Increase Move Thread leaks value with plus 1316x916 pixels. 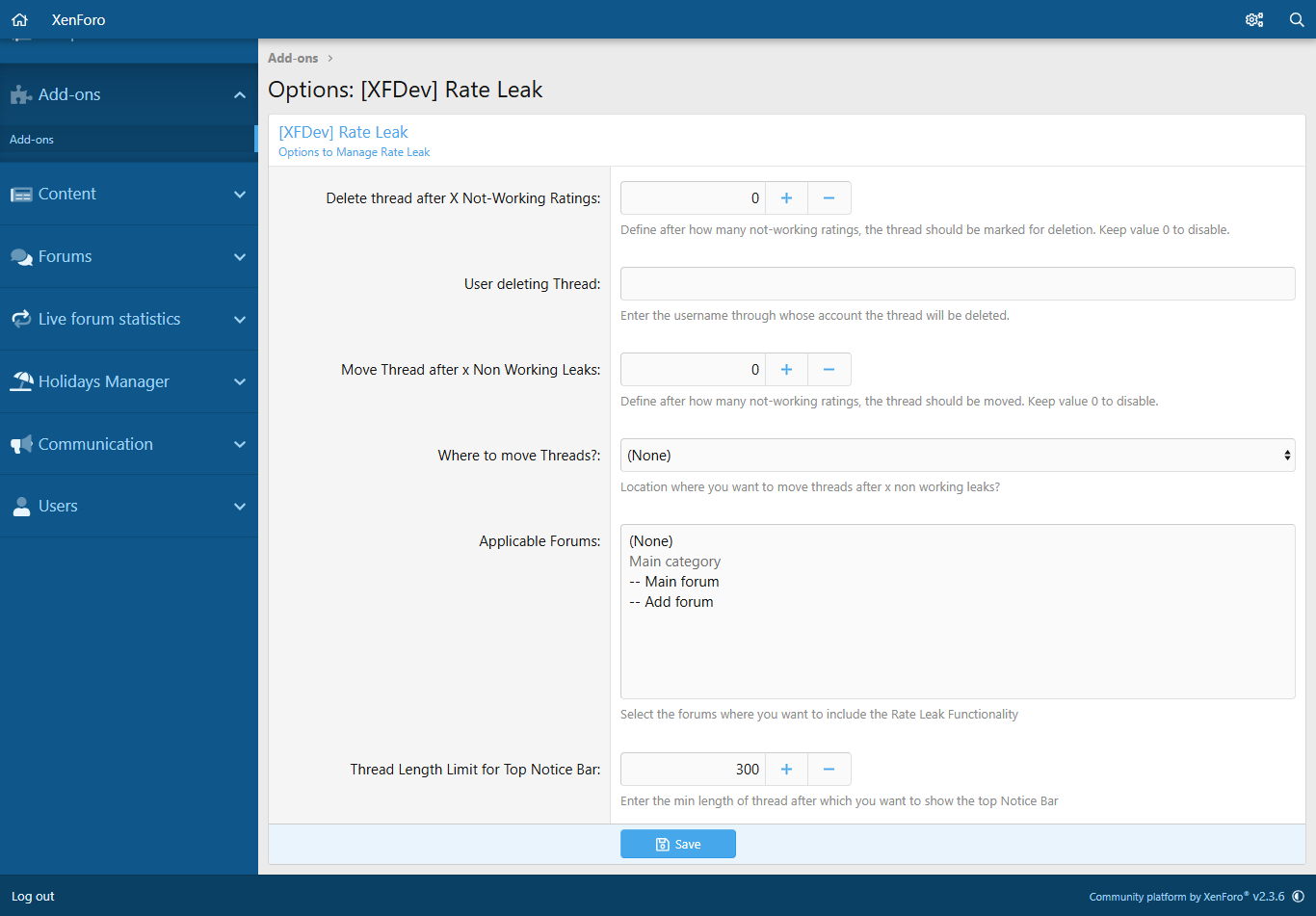click(786, 370)
